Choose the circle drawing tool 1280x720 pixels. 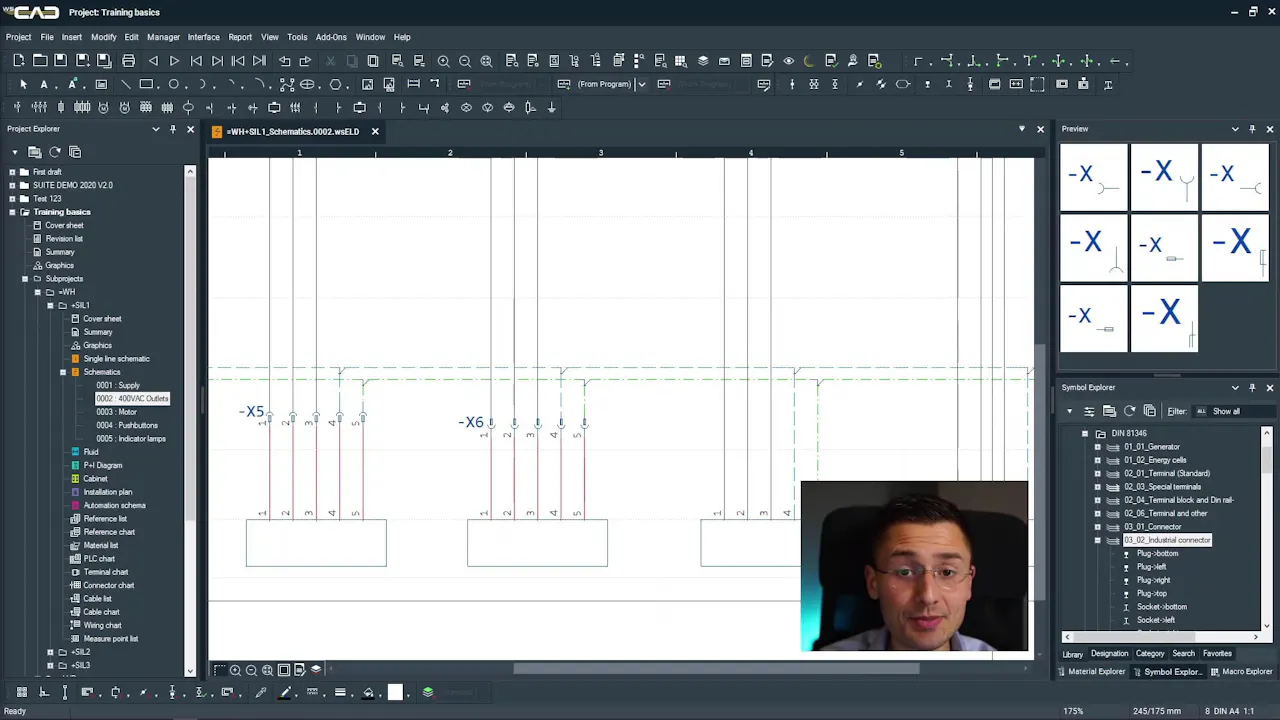(x=174, y=84)
